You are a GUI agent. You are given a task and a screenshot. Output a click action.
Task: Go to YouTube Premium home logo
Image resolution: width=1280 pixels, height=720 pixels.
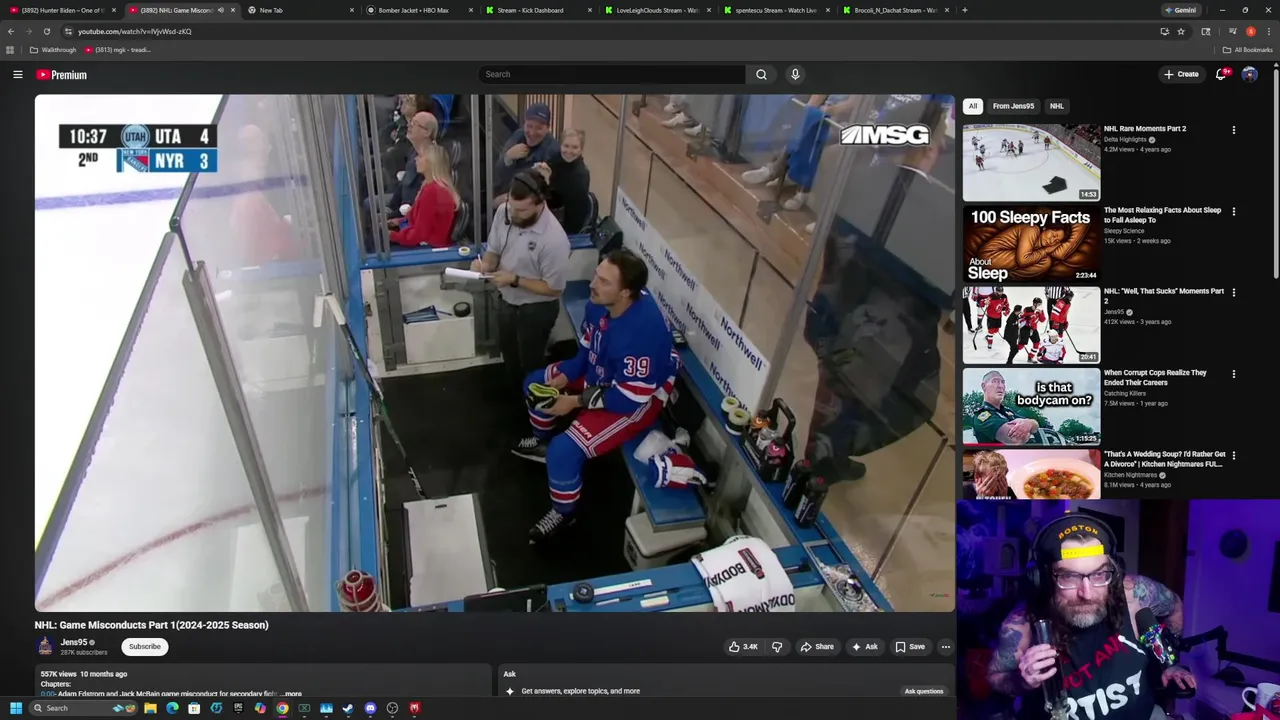(62, 75)
